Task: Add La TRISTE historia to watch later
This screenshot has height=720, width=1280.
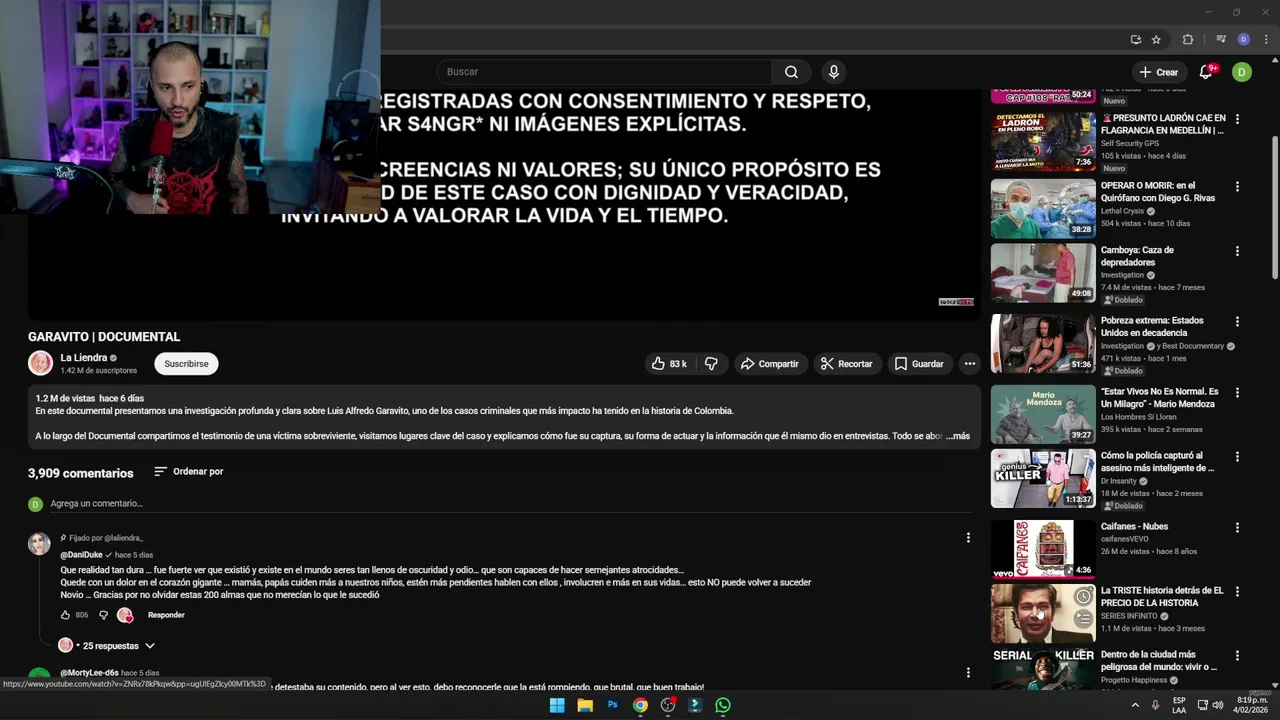Action: [1083, 597]
